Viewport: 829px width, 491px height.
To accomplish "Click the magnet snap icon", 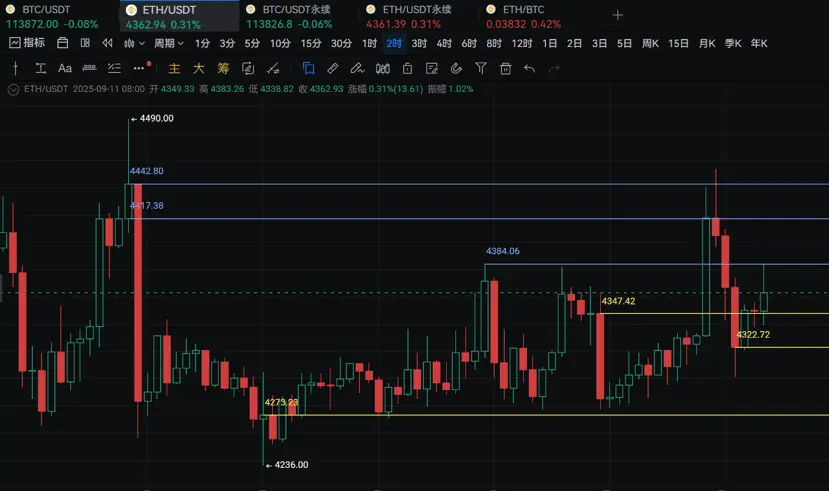I will 456,68.
